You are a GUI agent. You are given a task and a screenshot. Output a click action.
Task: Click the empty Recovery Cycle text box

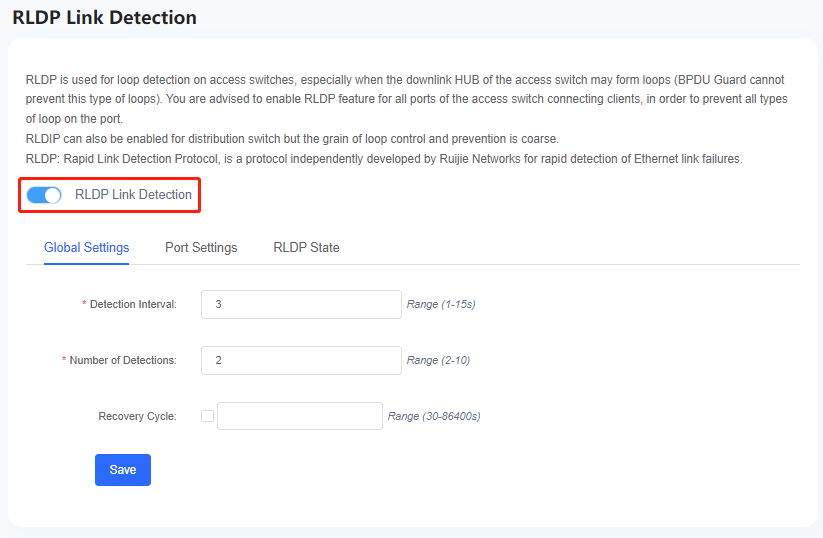300,416
